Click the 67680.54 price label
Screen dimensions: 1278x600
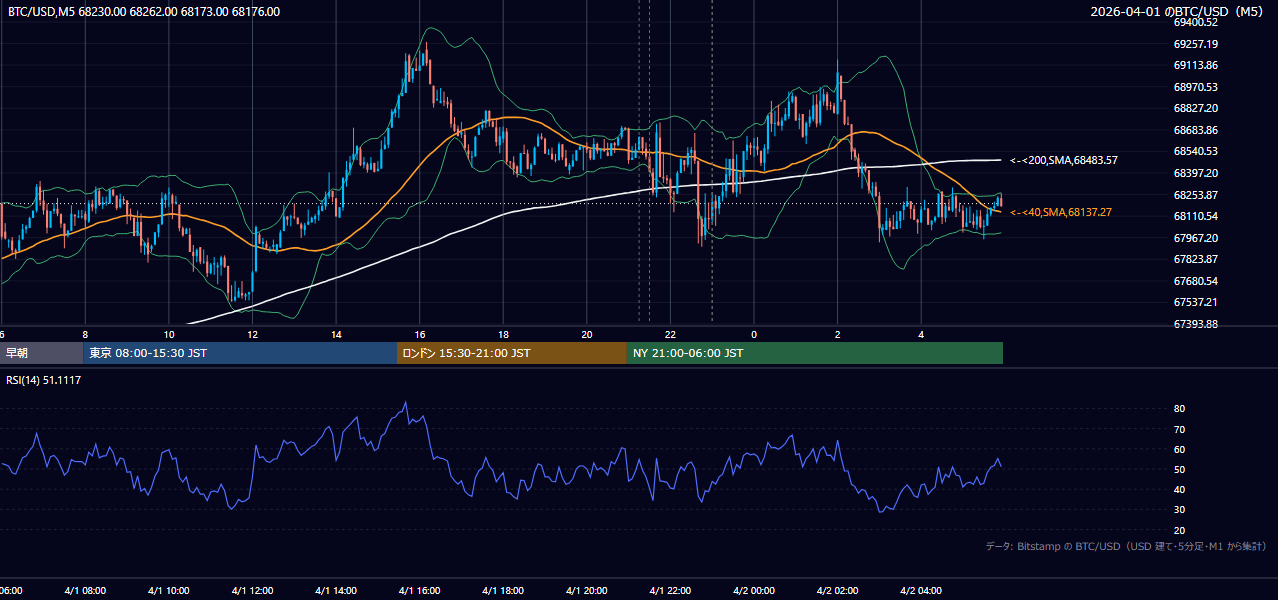tap(1196, 281)
